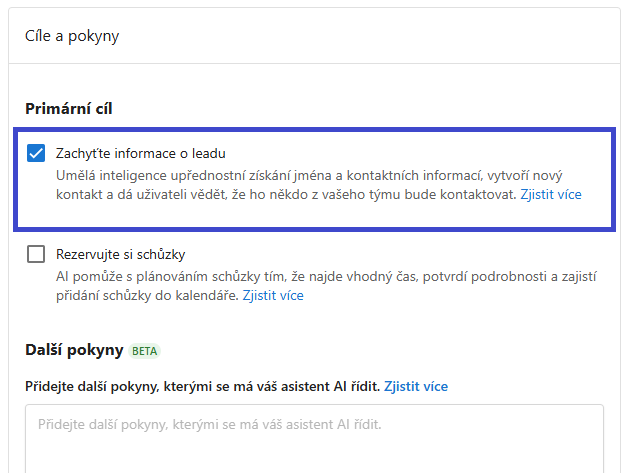
Task: Uncheck the Zachyťte informace o leadu checkbox
Action: pos(36,153)
